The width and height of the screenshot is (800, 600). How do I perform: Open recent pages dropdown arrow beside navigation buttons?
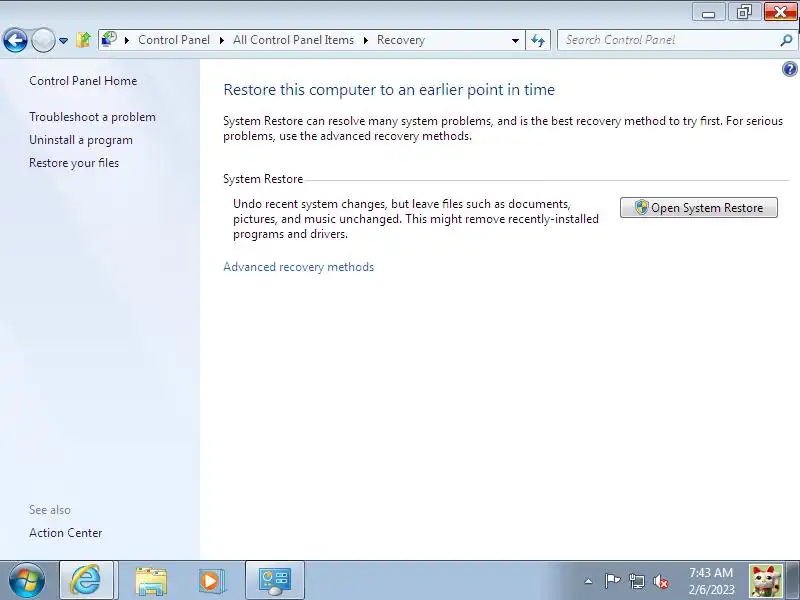pyautogui.click(x=63, y=40)
